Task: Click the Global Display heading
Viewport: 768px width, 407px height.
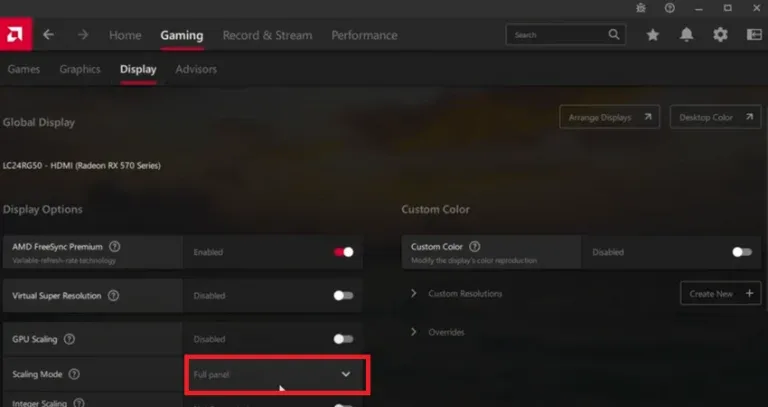Action: click(x=39, y=122)
